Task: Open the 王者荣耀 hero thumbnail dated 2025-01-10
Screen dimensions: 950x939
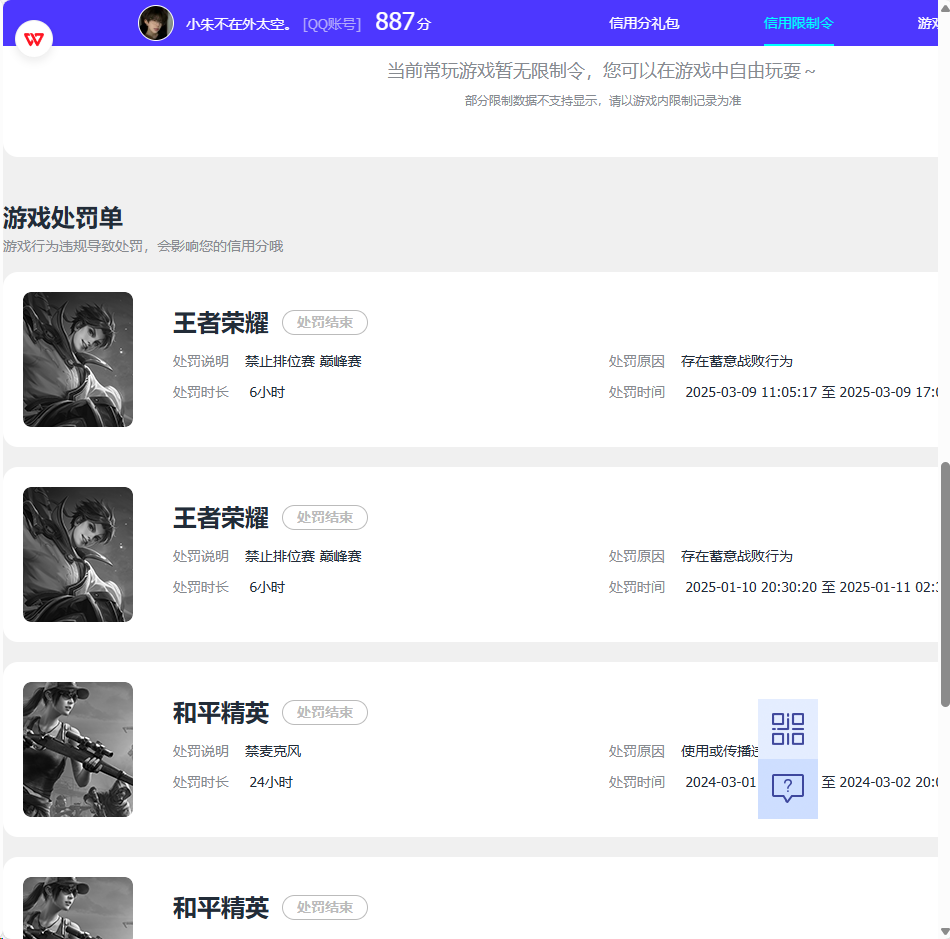Action: pyautogui.click(x=78, y=554)
